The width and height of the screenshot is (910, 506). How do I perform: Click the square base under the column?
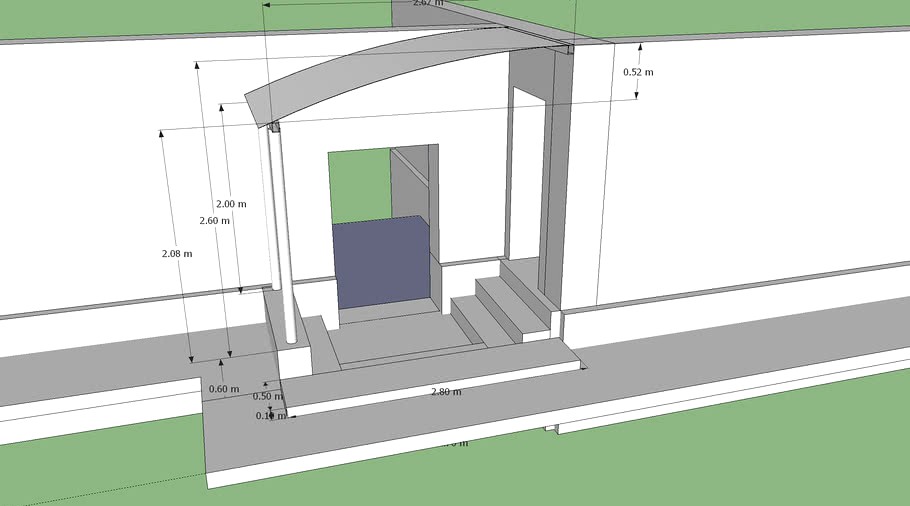tap(294, 362)
